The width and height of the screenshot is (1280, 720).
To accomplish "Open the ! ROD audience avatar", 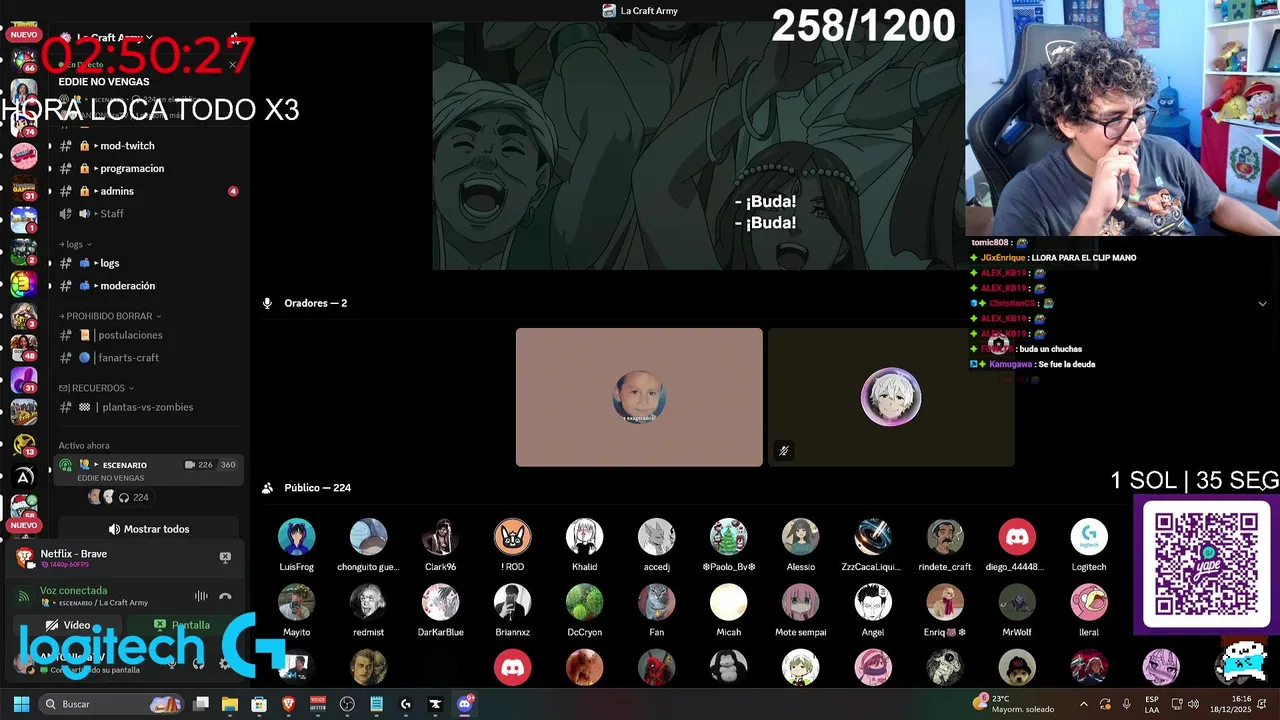I will (512, 537).
